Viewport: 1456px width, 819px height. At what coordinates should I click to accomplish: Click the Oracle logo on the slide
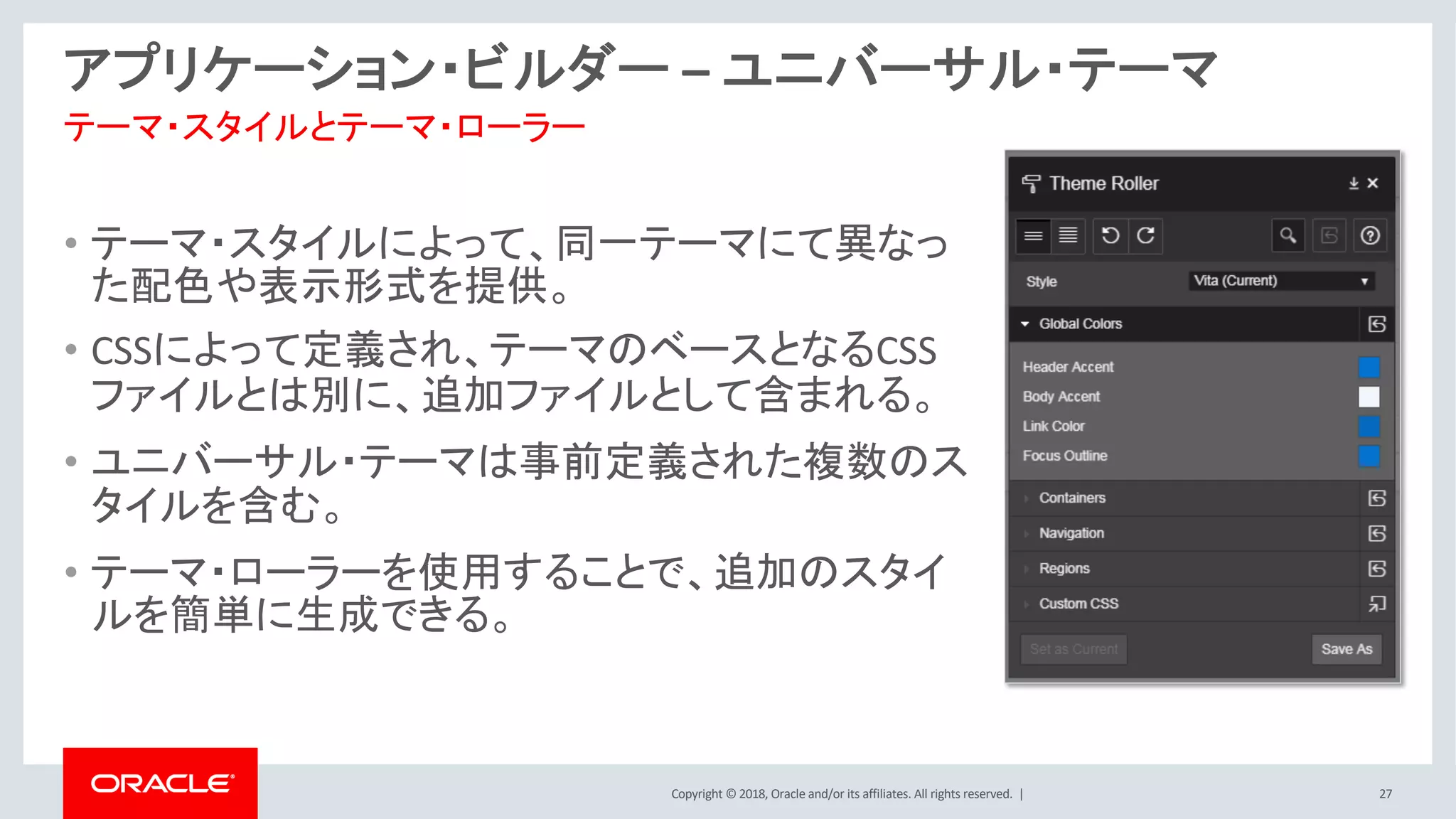[161, 783]
